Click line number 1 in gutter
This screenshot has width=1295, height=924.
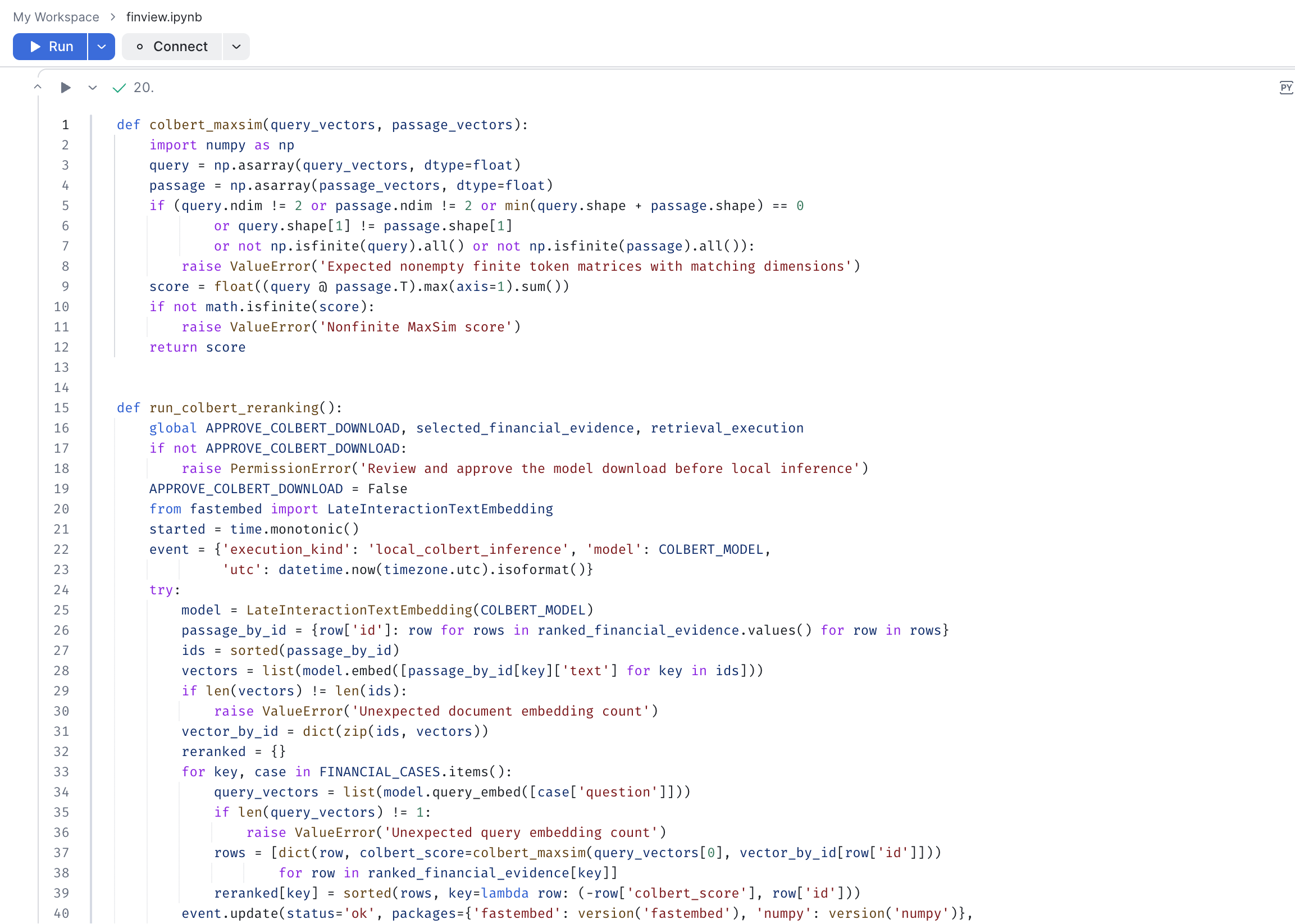[x=65, y=125]
